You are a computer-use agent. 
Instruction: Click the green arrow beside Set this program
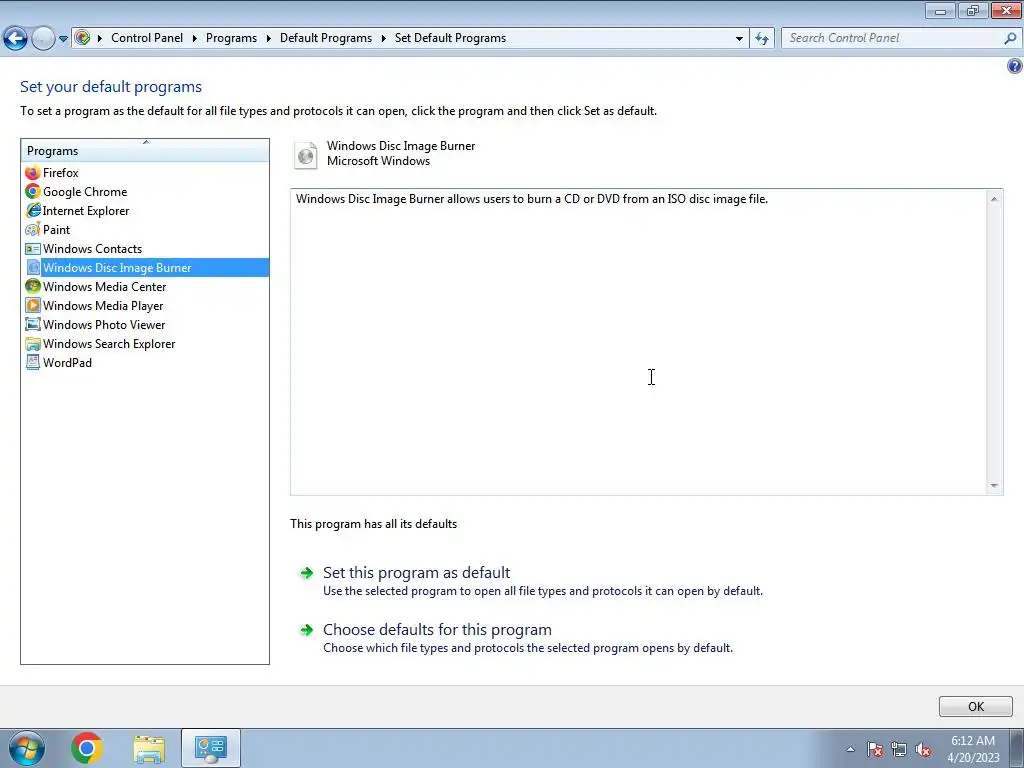(x=306, y=573)
